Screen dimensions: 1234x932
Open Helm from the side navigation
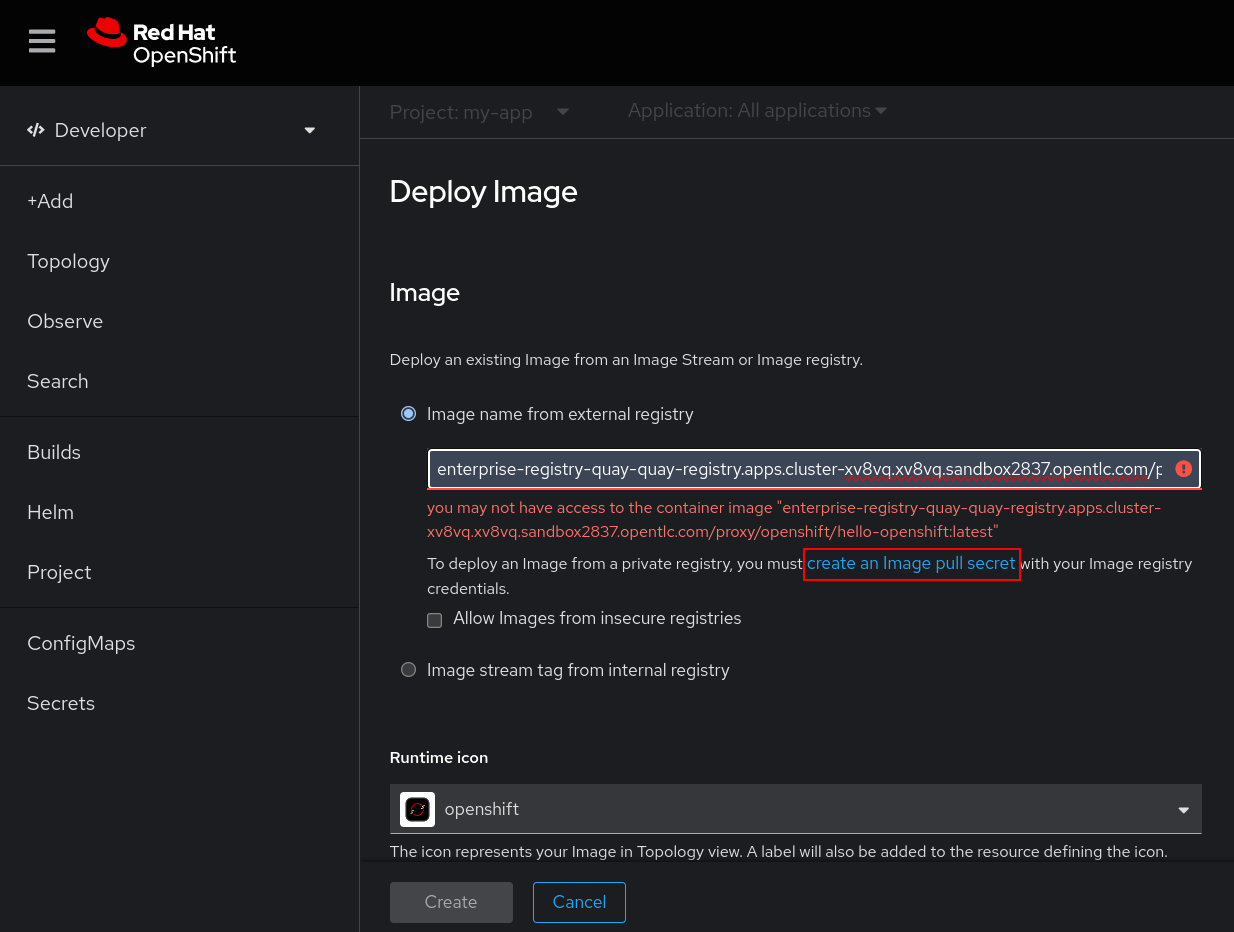50,512
